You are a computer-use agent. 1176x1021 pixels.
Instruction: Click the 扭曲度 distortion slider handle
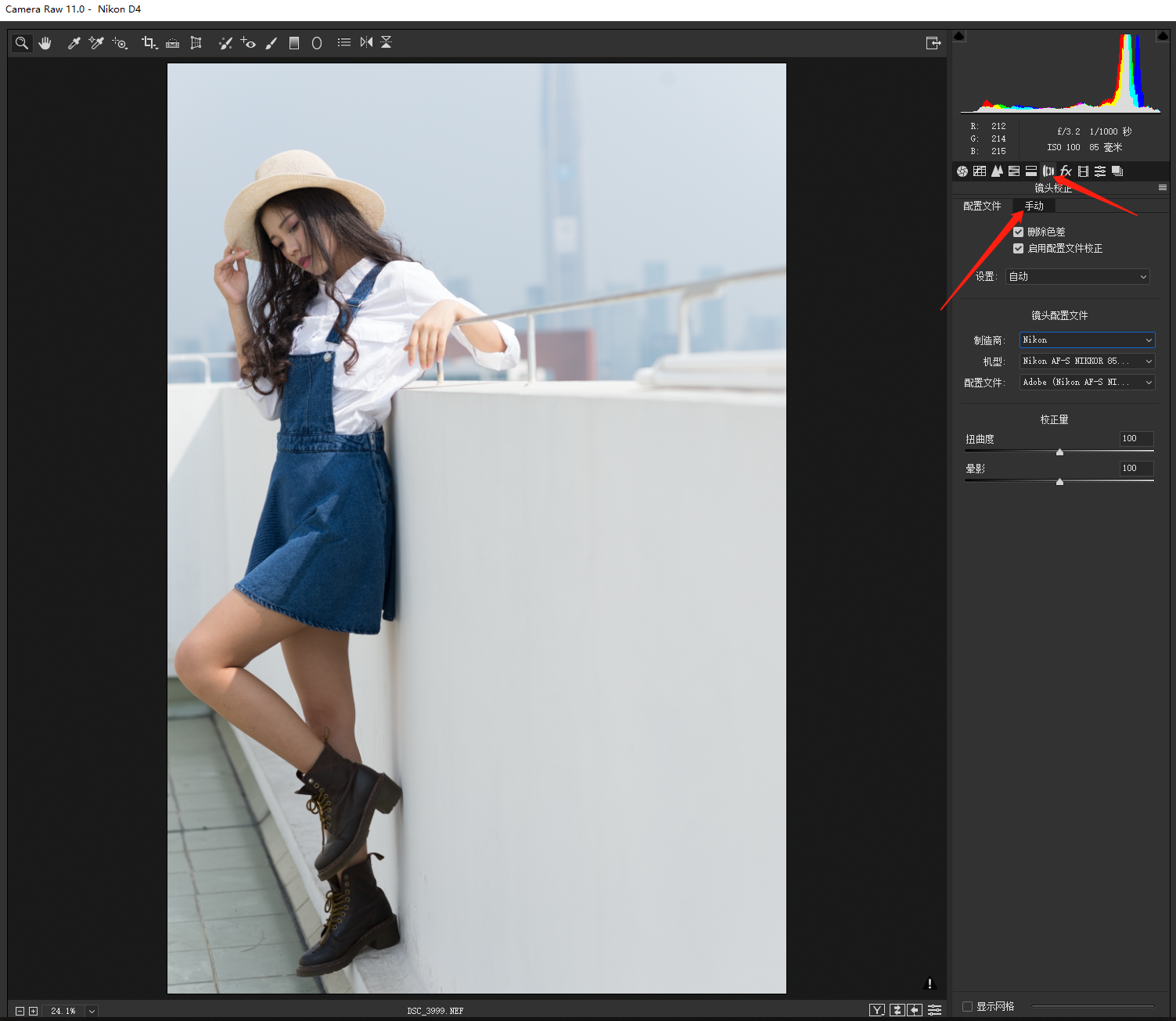point(1059,452)
